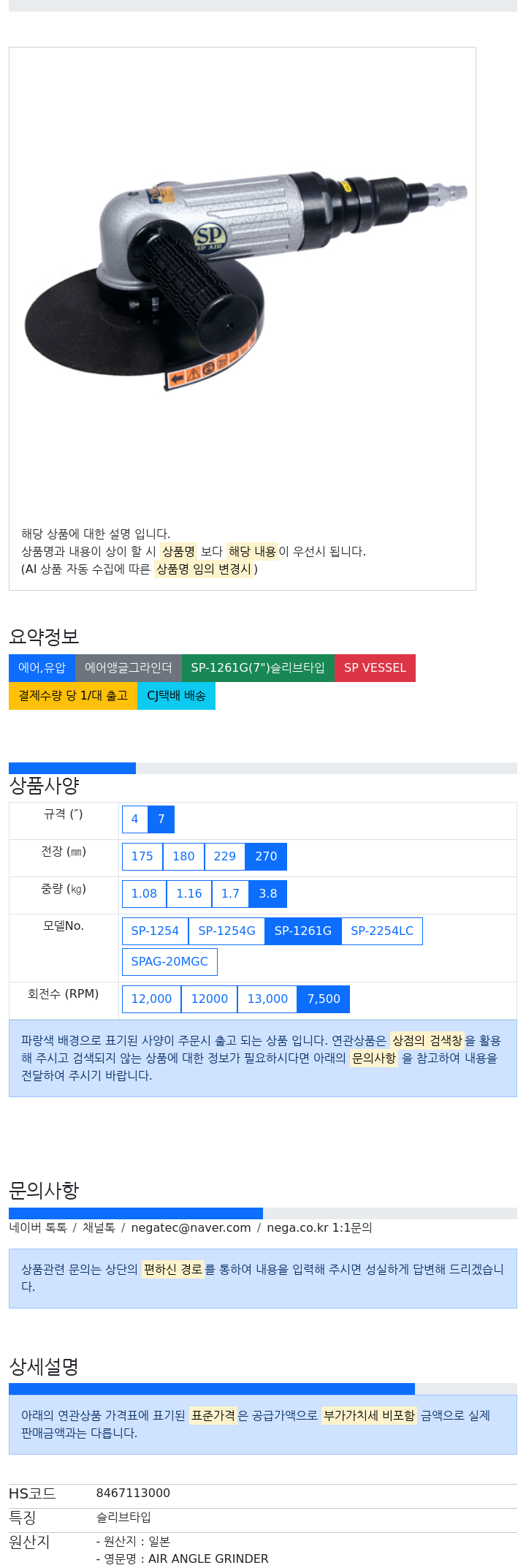The height and width of the screenshot is (1568, 526).
Task: Click the SP-1261G(7")슬리브타입 green tag
Action: (x=258, y=668)
